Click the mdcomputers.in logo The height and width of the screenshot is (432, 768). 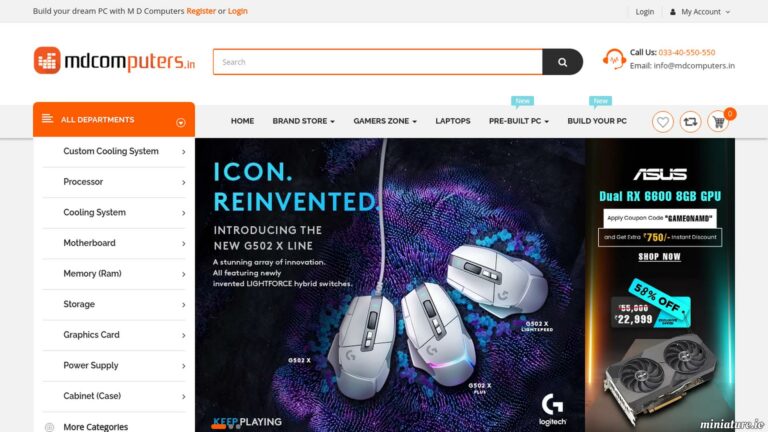pyautogui.click(x=114, y=61)
